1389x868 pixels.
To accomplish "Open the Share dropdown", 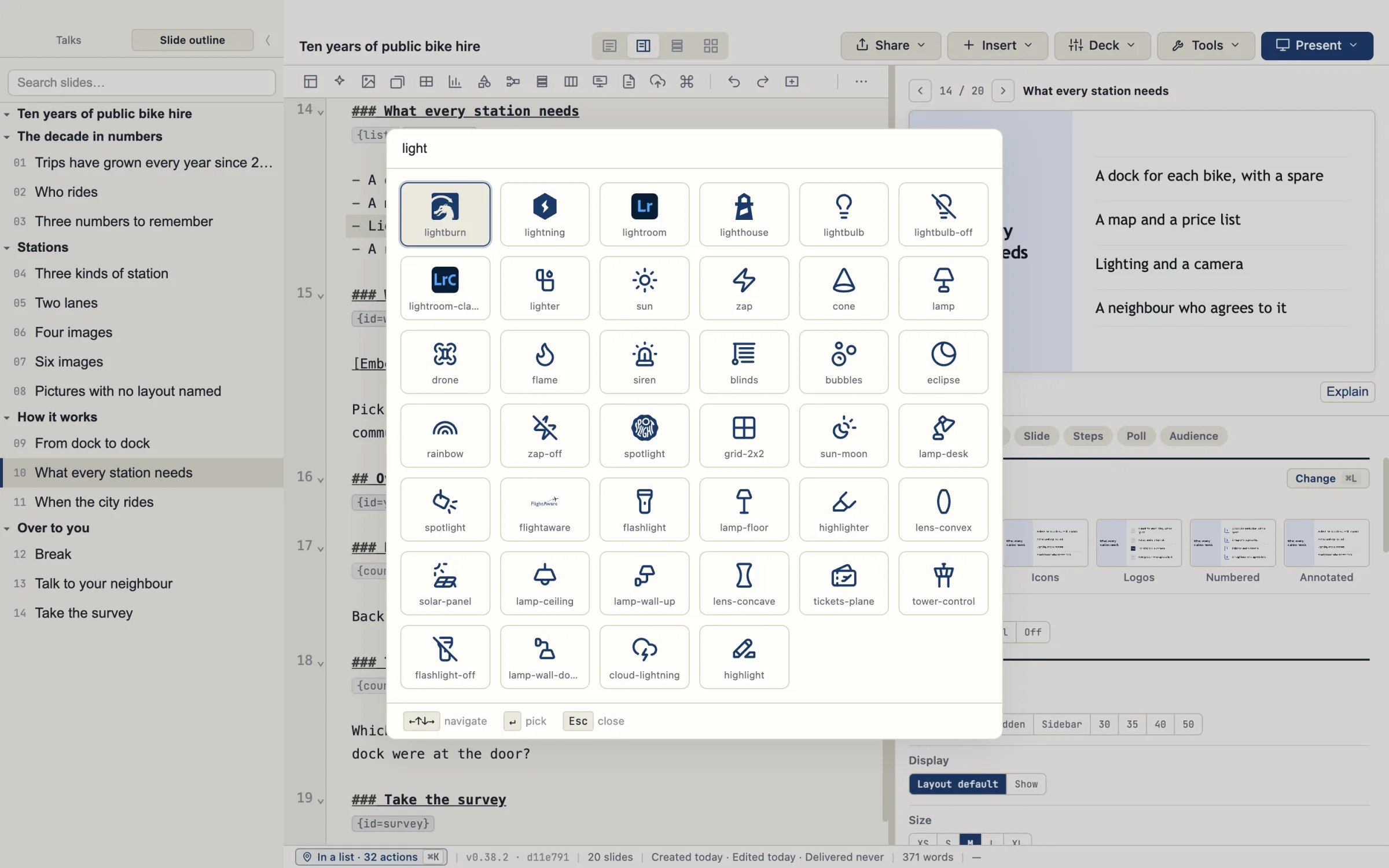I will click(x=891, y=46).
